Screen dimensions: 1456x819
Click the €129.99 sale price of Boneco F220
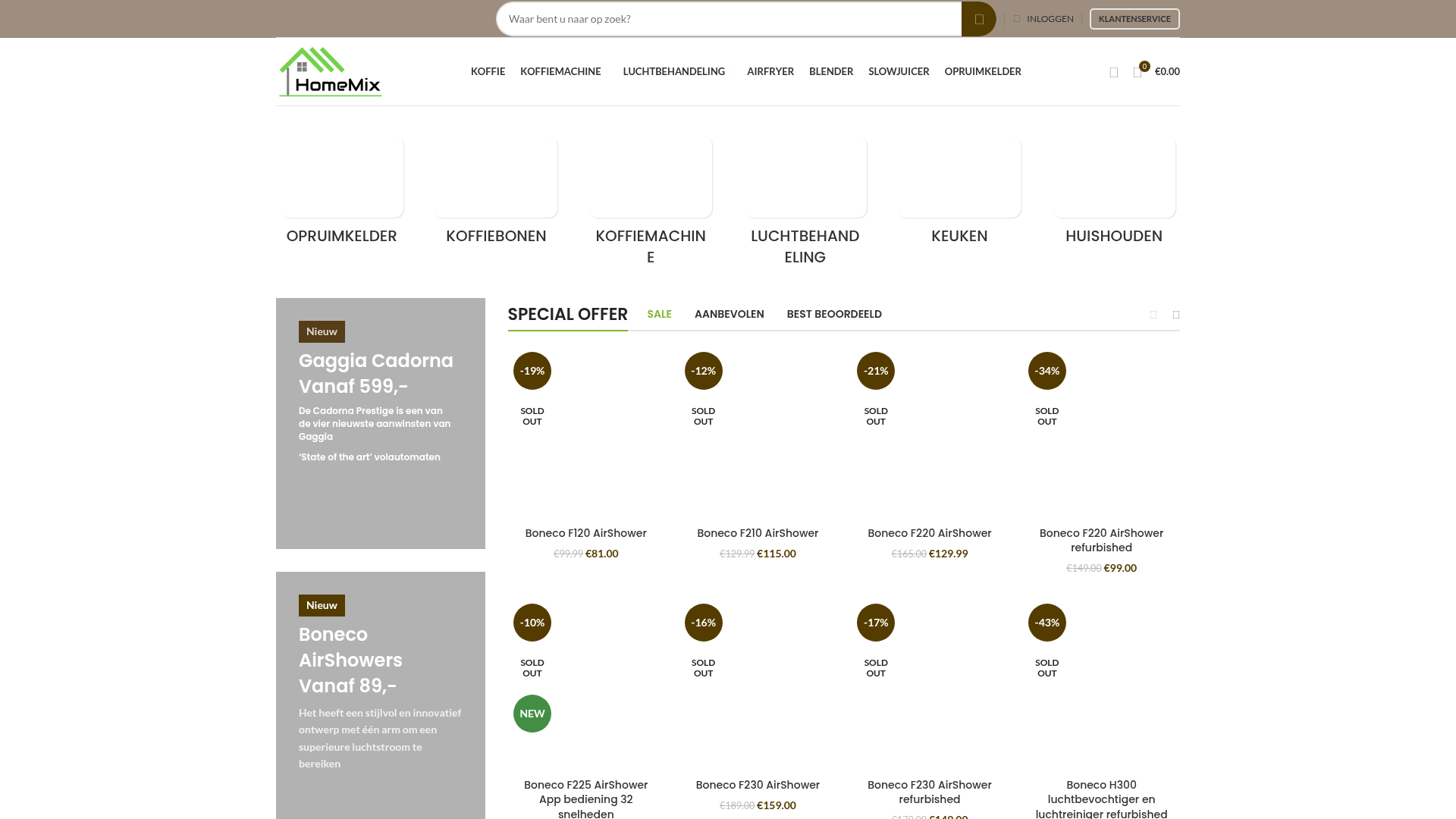(x=949, y=554)
